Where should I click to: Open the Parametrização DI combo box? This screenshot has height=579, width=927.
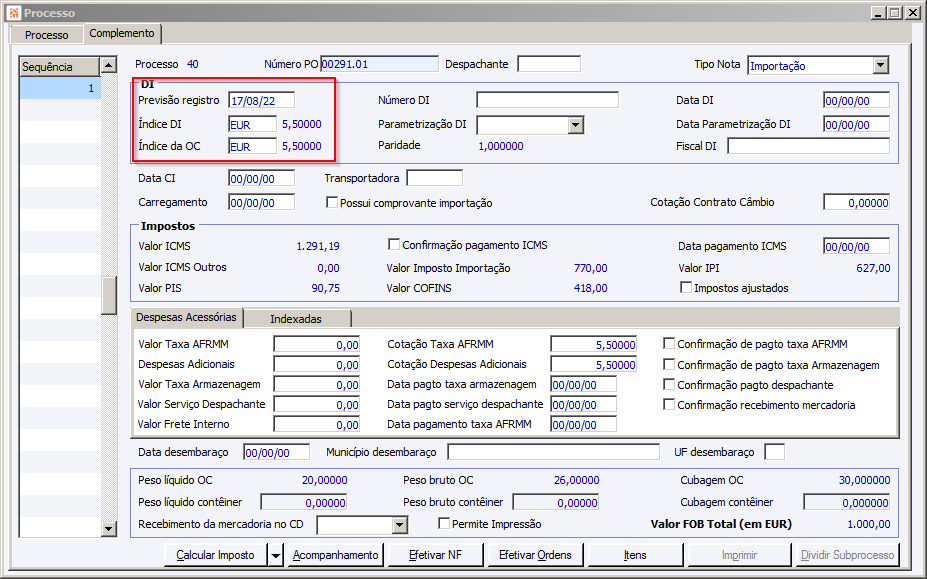[576, 125]
